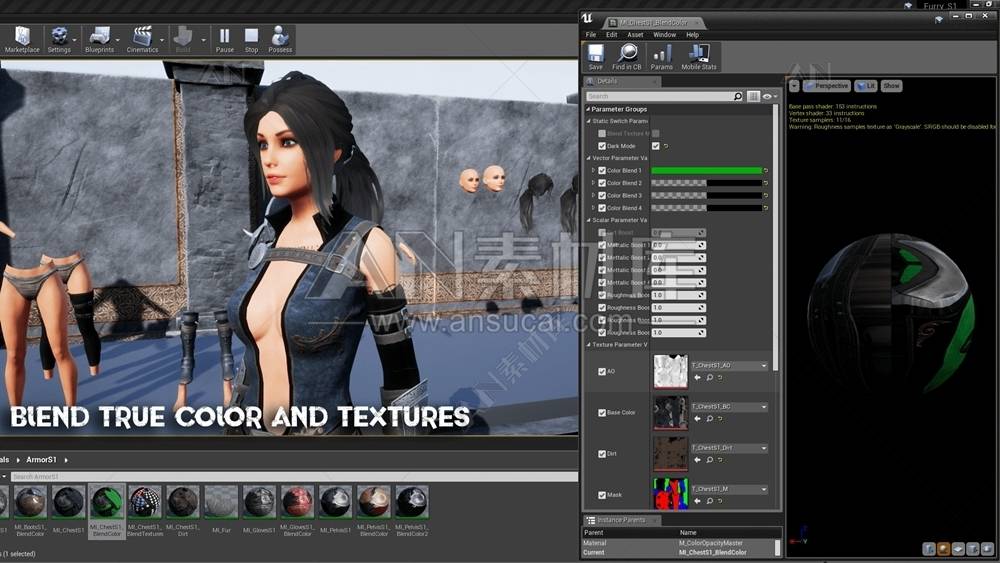Open the viewport options arrow dropdown
Viewport: 1000px width, 563px height.
point(794,85)
